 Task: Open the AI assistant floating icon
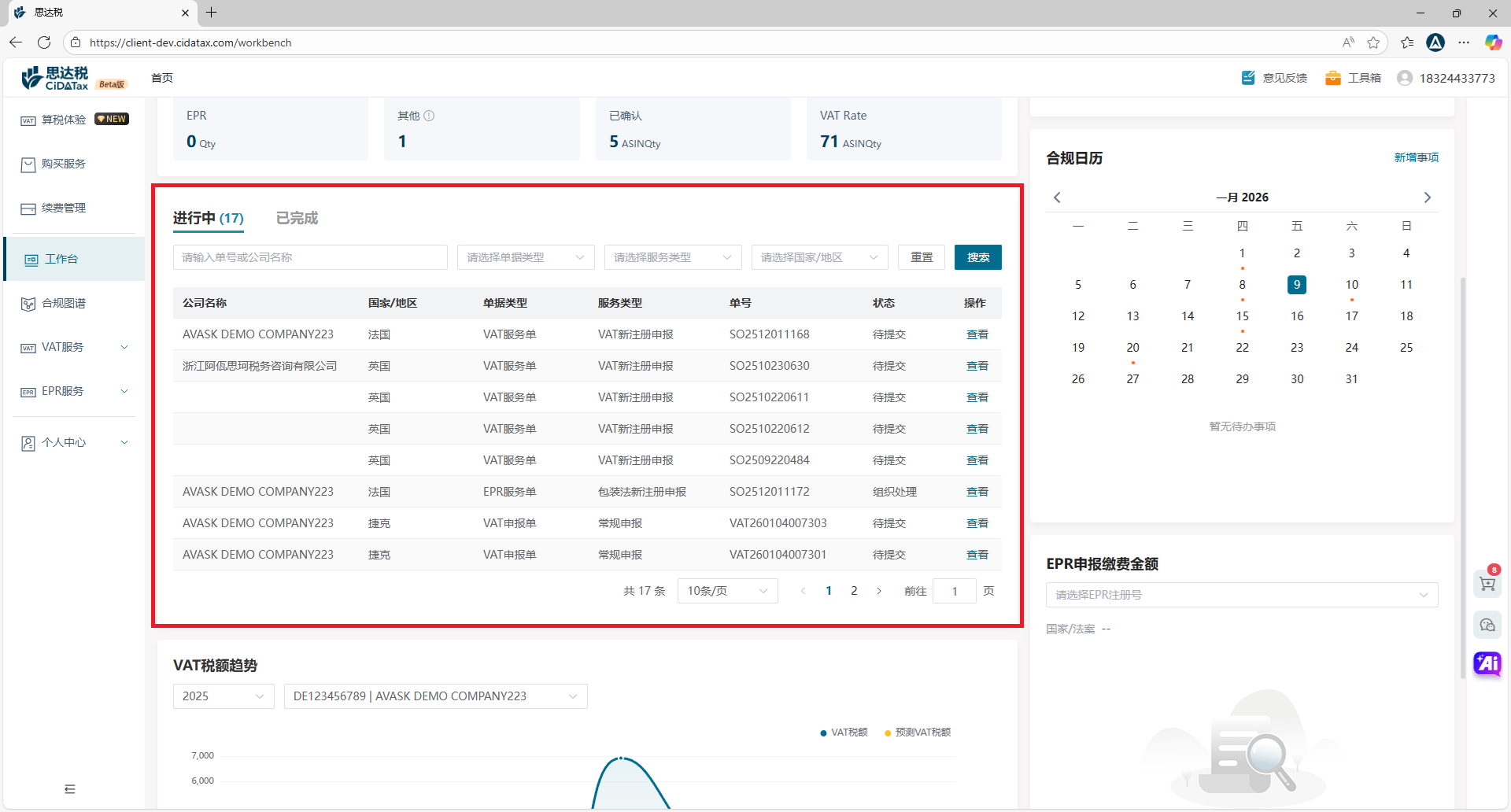point(1487,663)
